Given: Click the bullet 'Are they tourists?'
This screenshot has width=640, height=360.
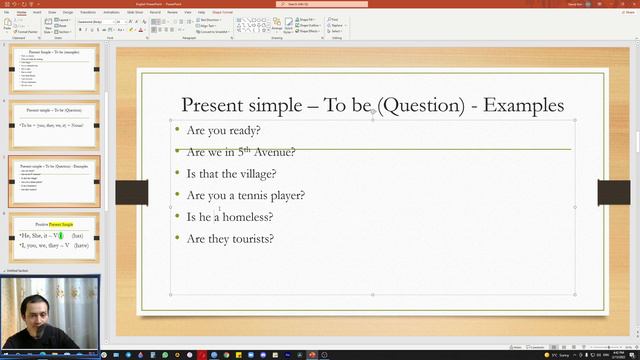Looking at the screenshot, I should (230, 239).
